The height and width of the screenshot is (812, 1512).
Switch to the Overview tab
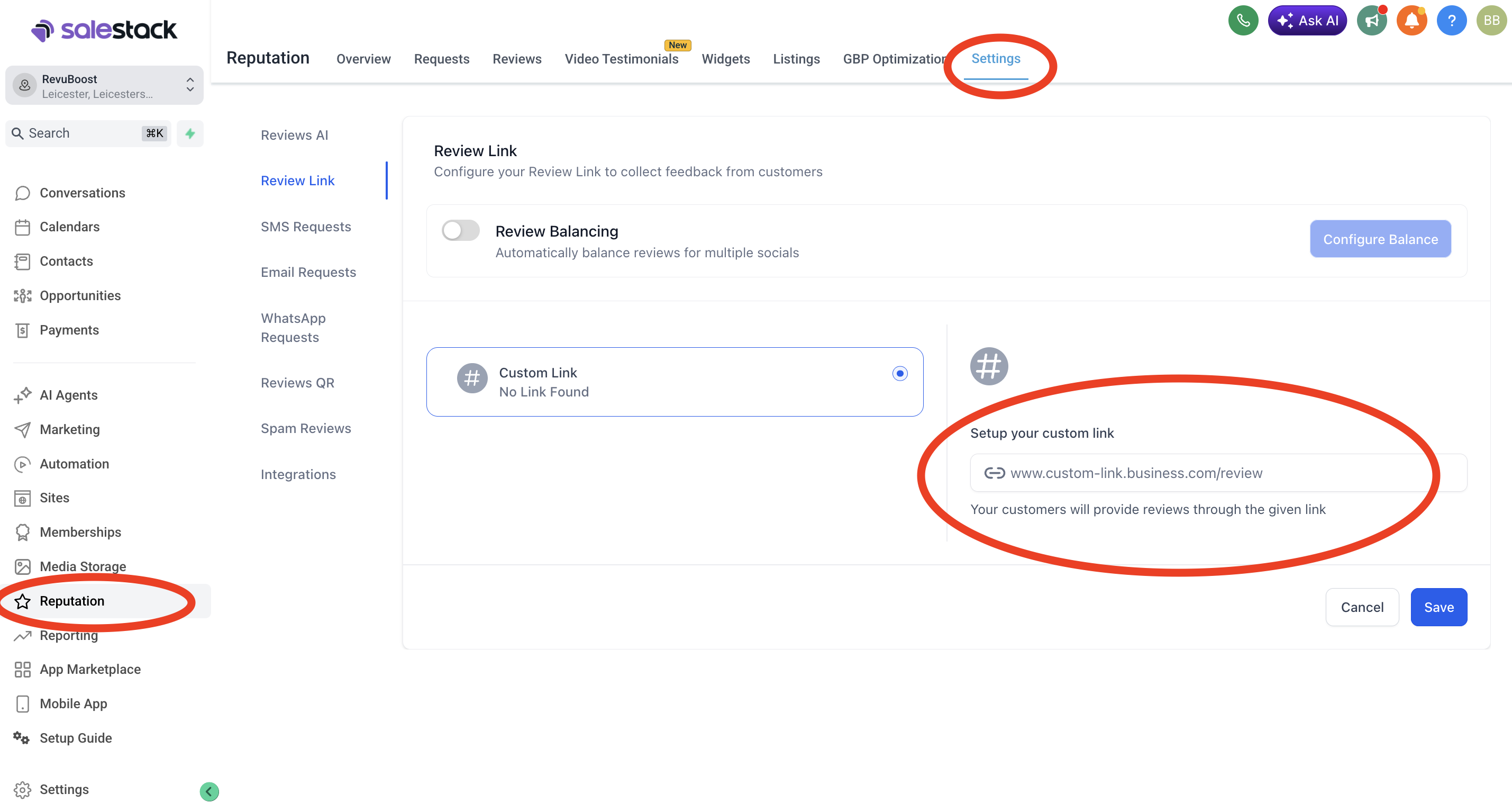pyautogui.click(x=363, y=59)
